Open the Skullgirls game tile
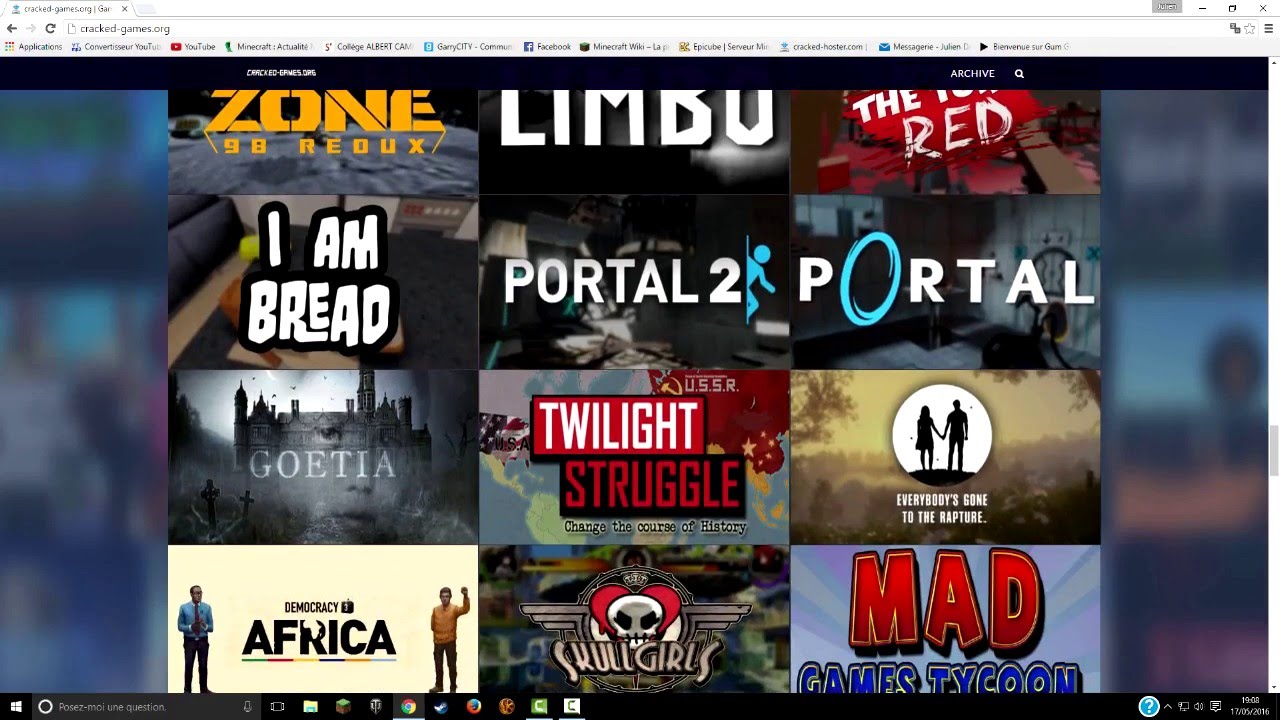This screenshot has height=720, width=1280. [634, 619]
